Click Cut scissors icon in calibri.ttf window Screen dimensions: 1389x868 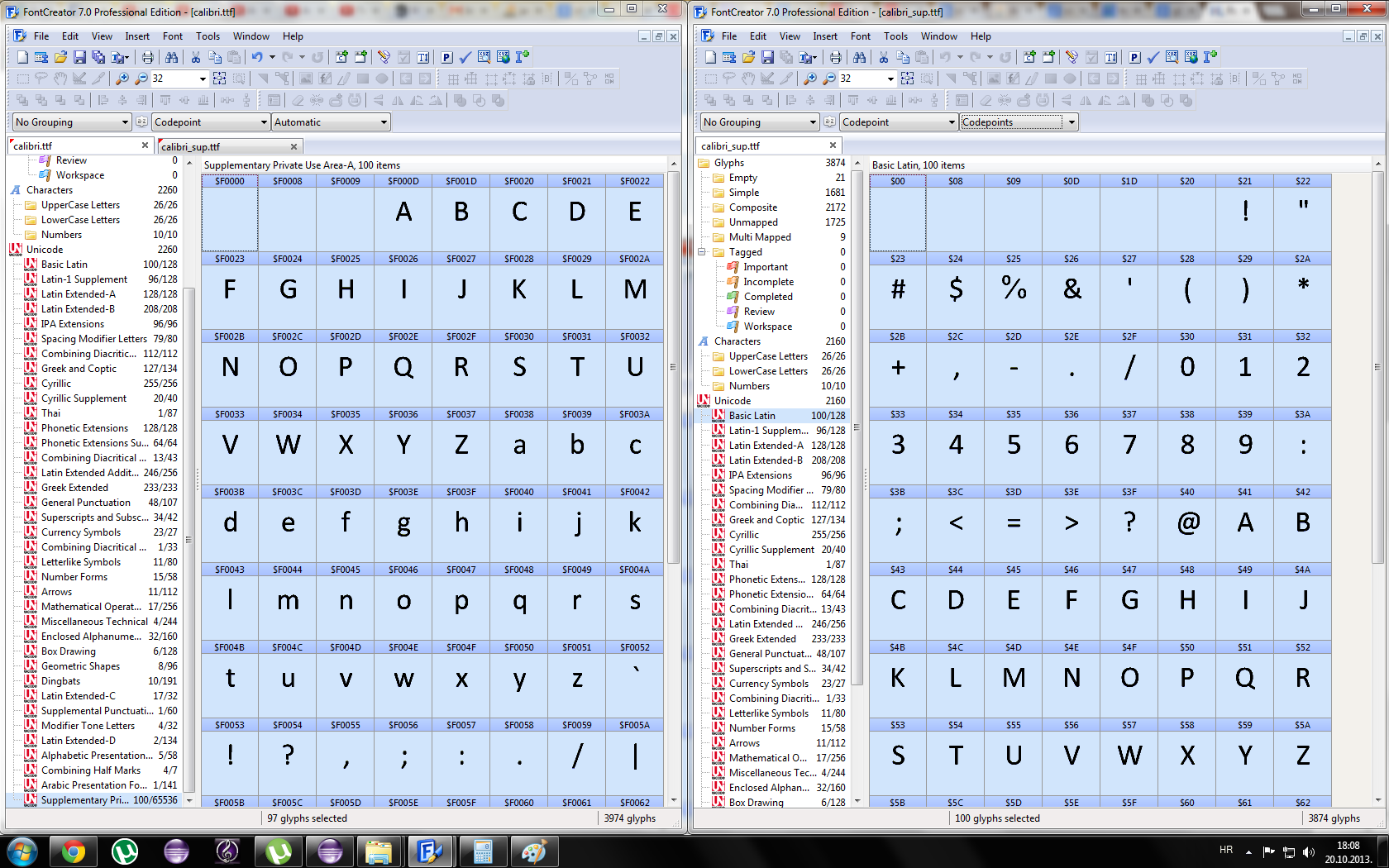click(196, 57)
